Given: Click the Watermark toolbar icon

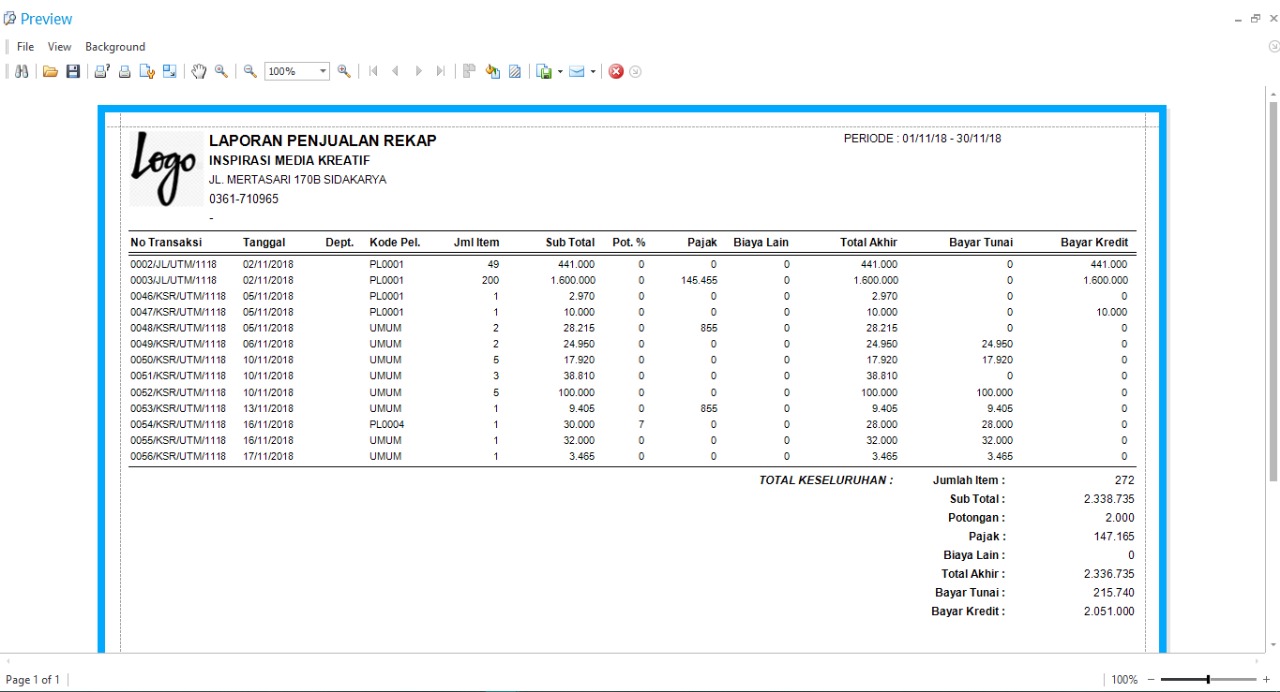Looking at the screenshot, I should click(x=515, y=72).
